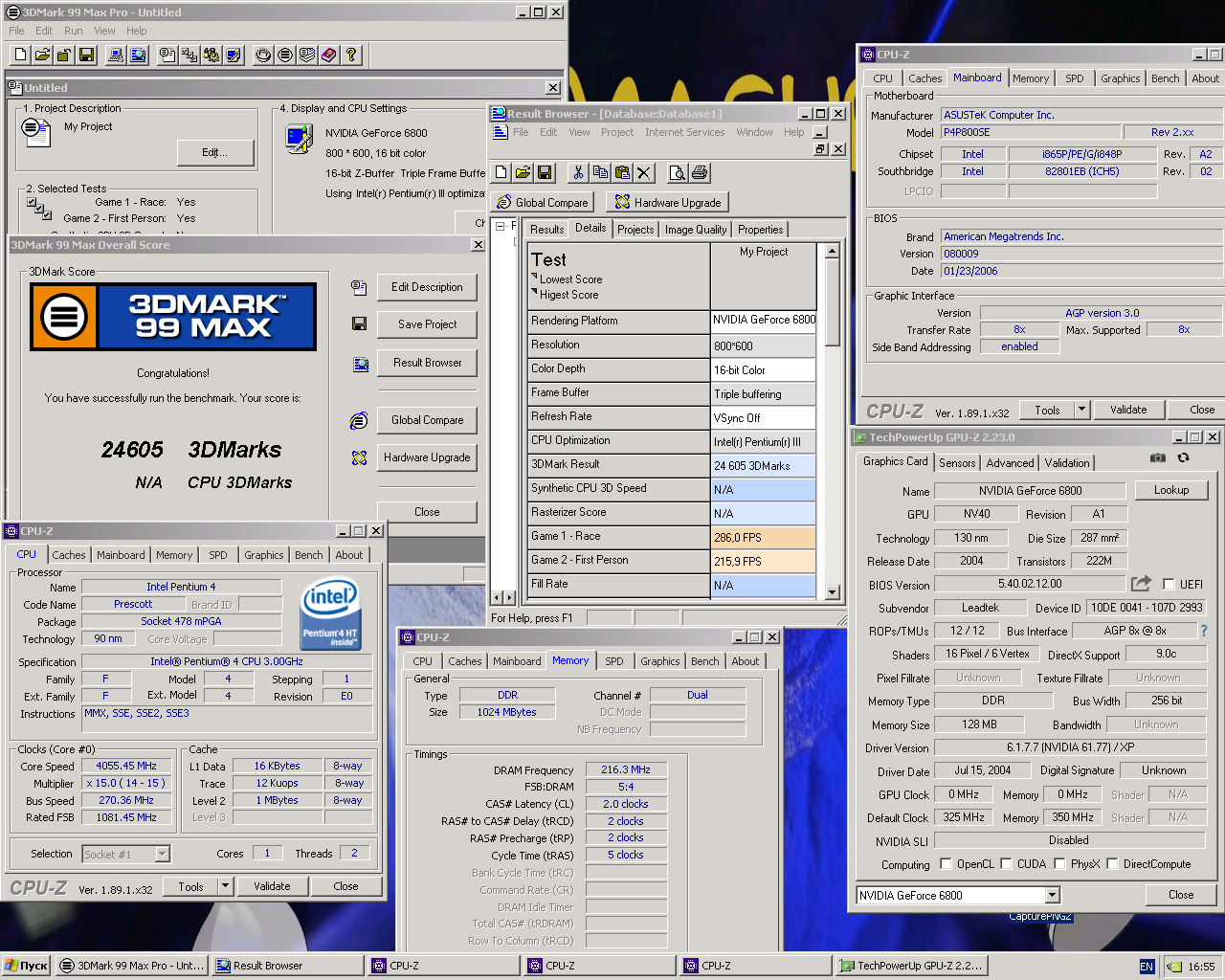Toggle UEFI checkbox in GPU-Z
Image resolution: width=1225 pixels, height=980 pixels.
point(1169,584)
